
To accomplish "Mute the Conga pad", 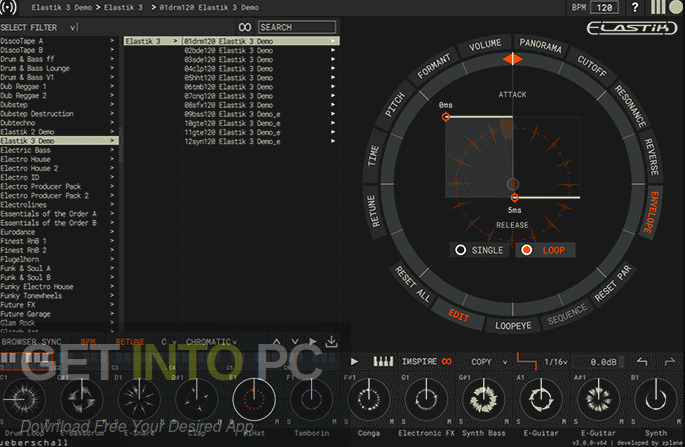I will pos(391,422).
